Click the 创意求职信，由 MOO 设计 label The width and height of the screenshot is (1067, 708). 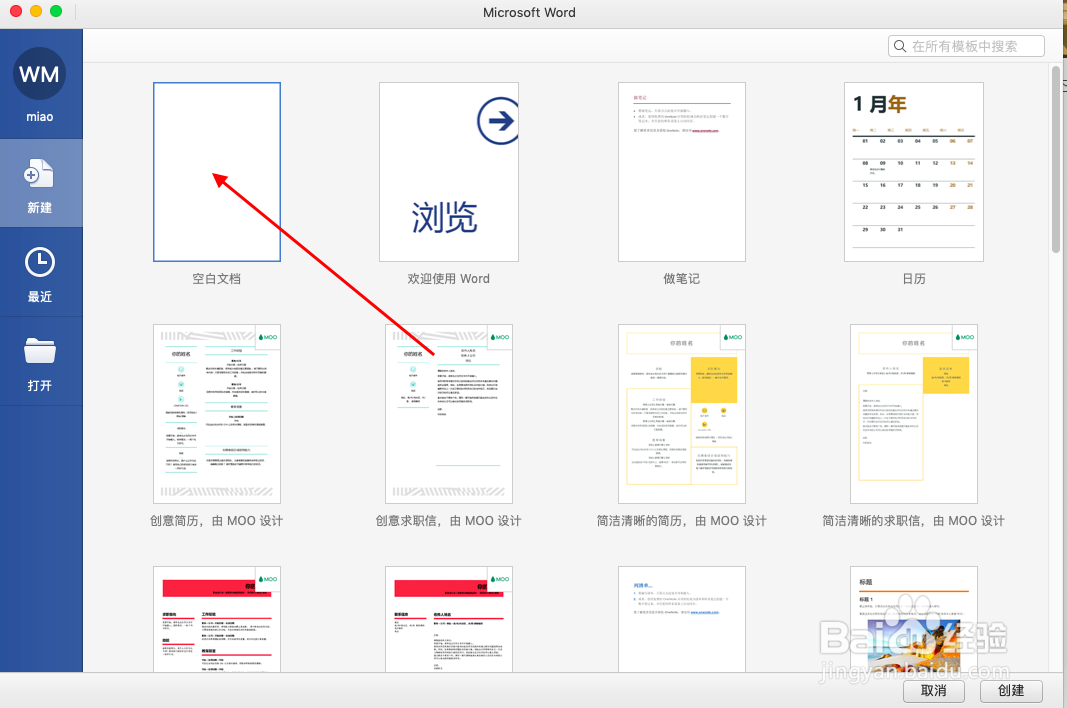click(x=448, y=521)
